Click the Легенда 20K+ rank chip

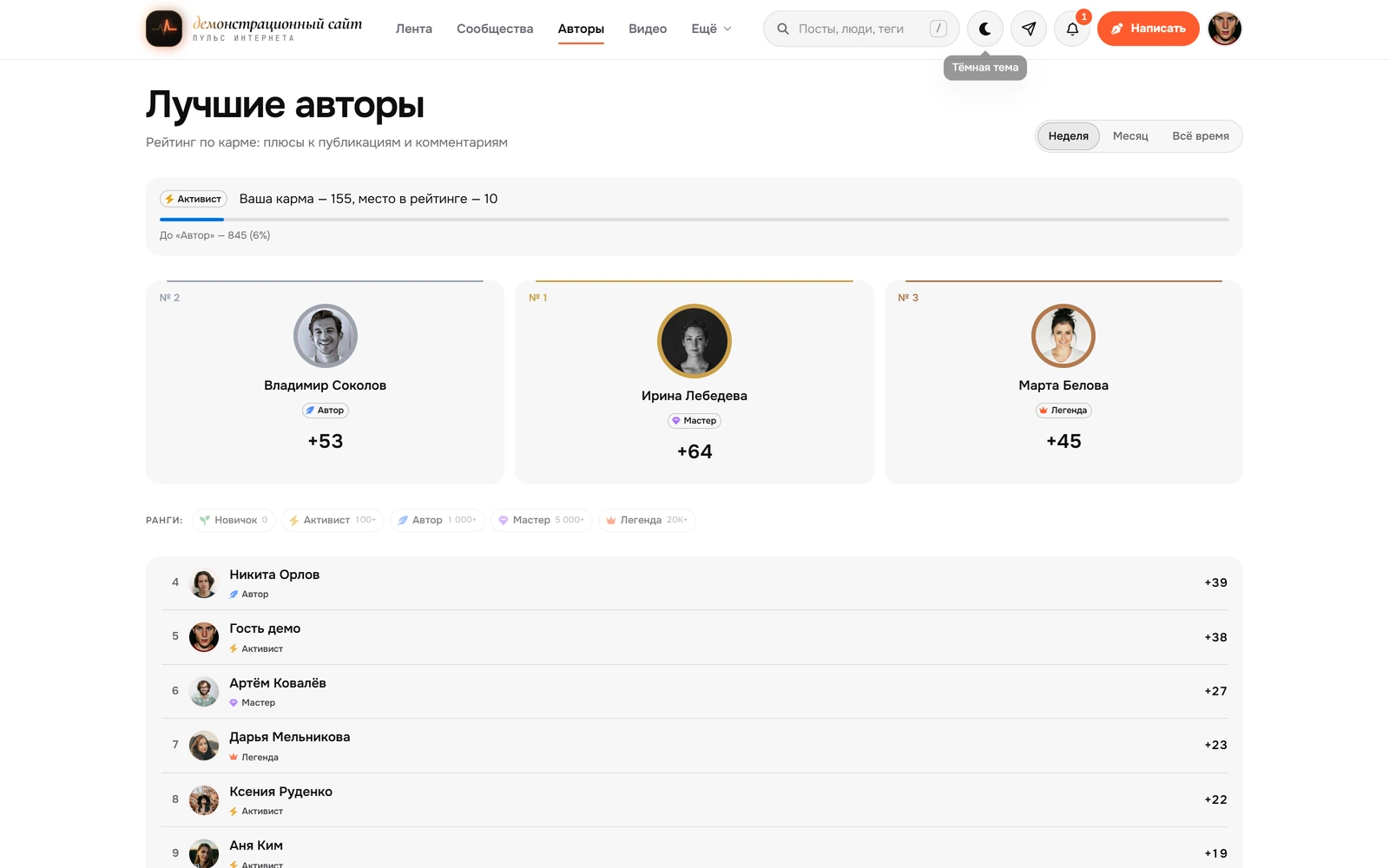pos(647,520)
